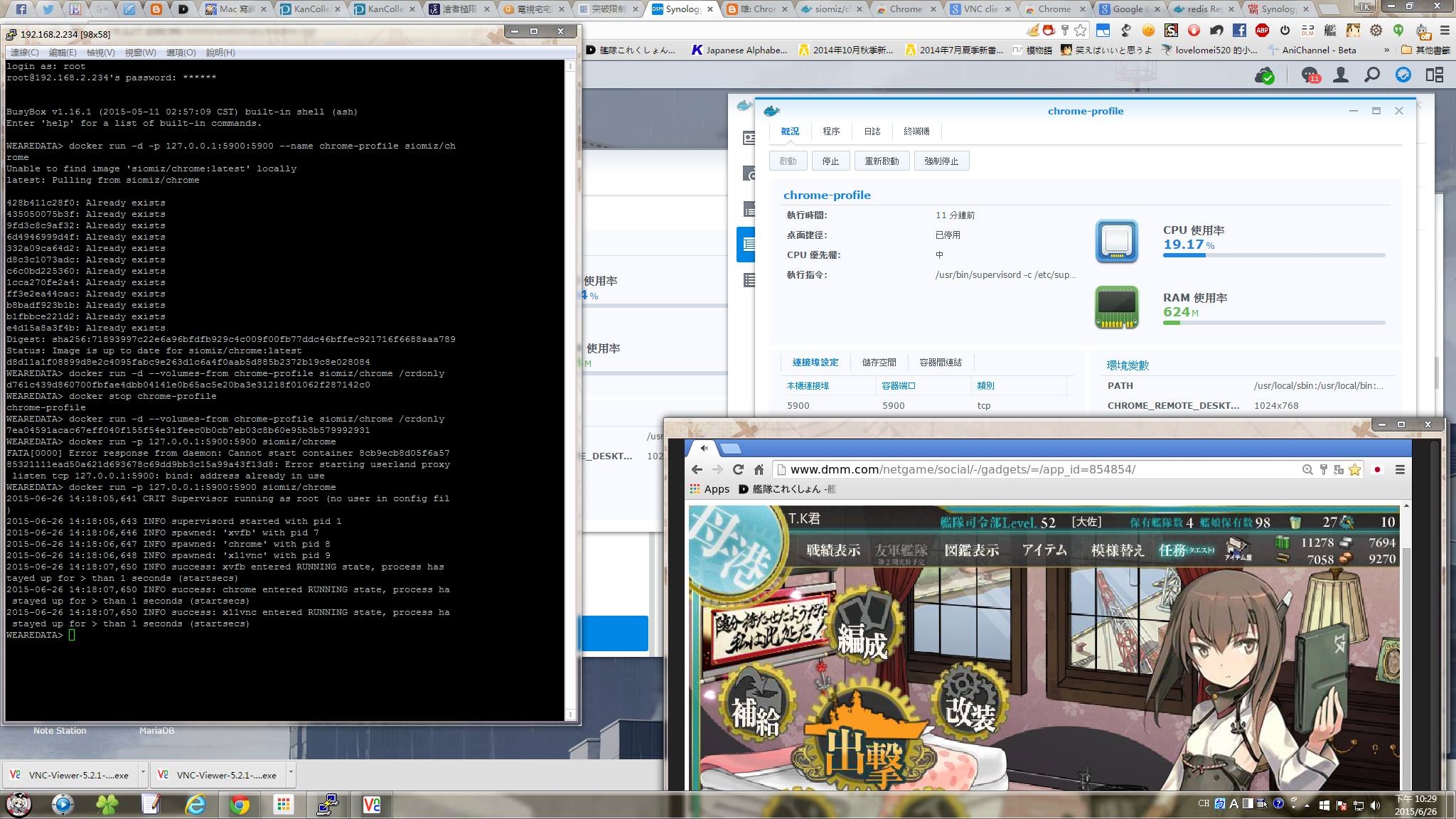The image size is (1456, 819).
Task: Click the translate icon in VNC address bar
Action: pos(1339,470)
